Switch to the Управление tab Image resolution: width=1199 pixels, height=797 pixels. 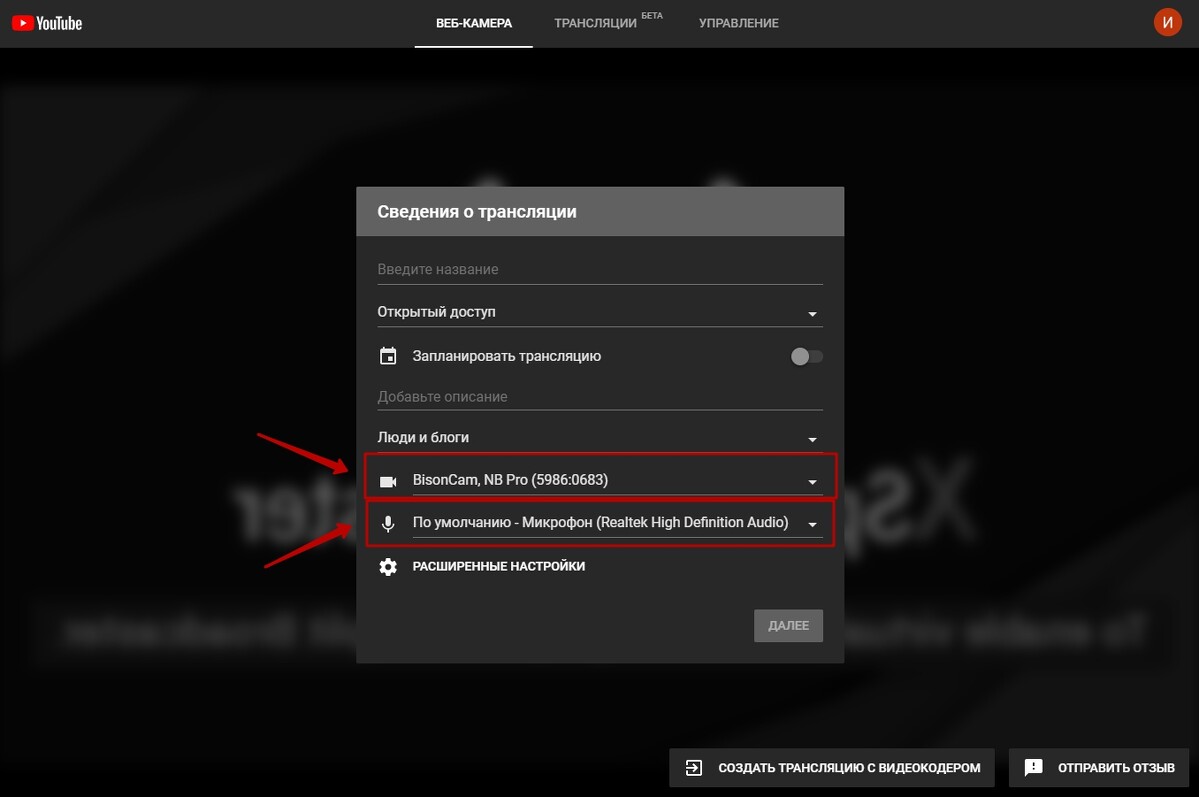[738, 23]
